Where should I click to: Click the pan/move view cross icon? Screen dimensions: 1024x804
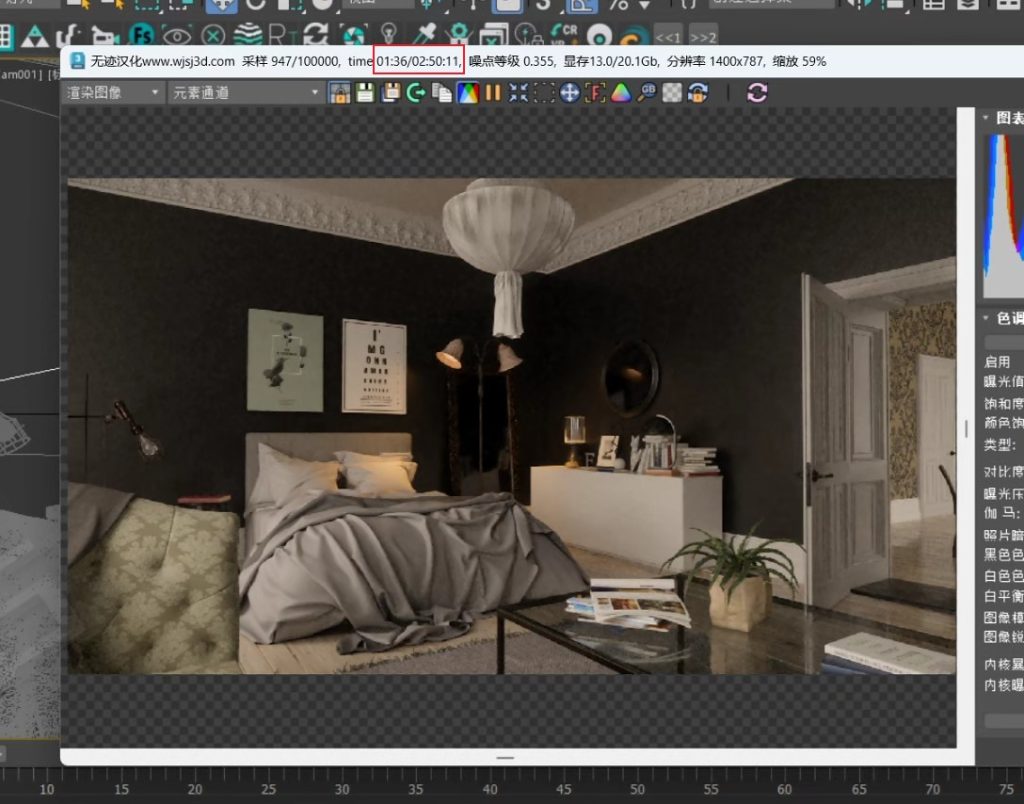click(x=570, y=93)
